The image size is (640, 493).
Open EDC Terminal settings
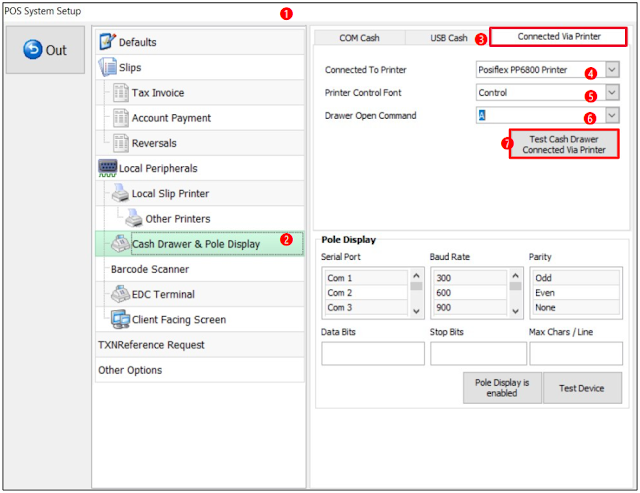(200, 294)
